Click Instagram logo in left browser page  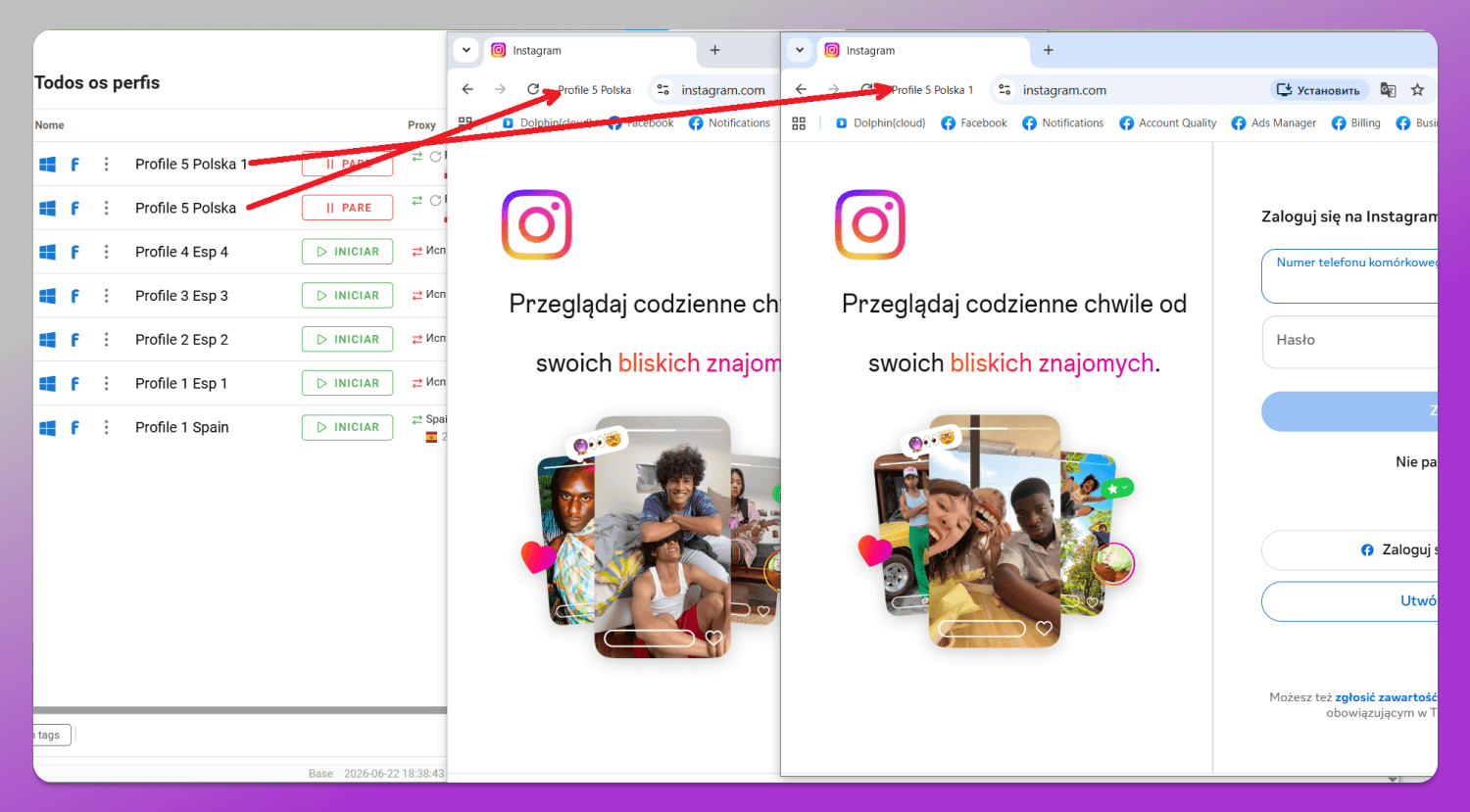[x=537, y=224]
